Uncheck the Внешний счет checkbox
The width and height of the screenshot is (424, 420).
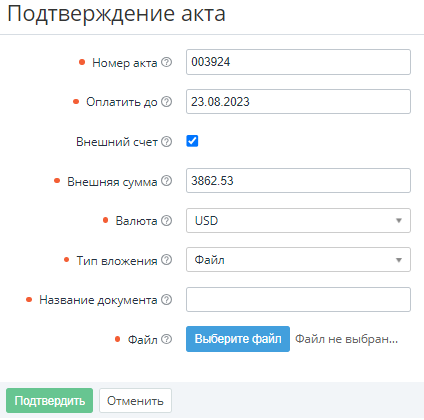point(192,141)
